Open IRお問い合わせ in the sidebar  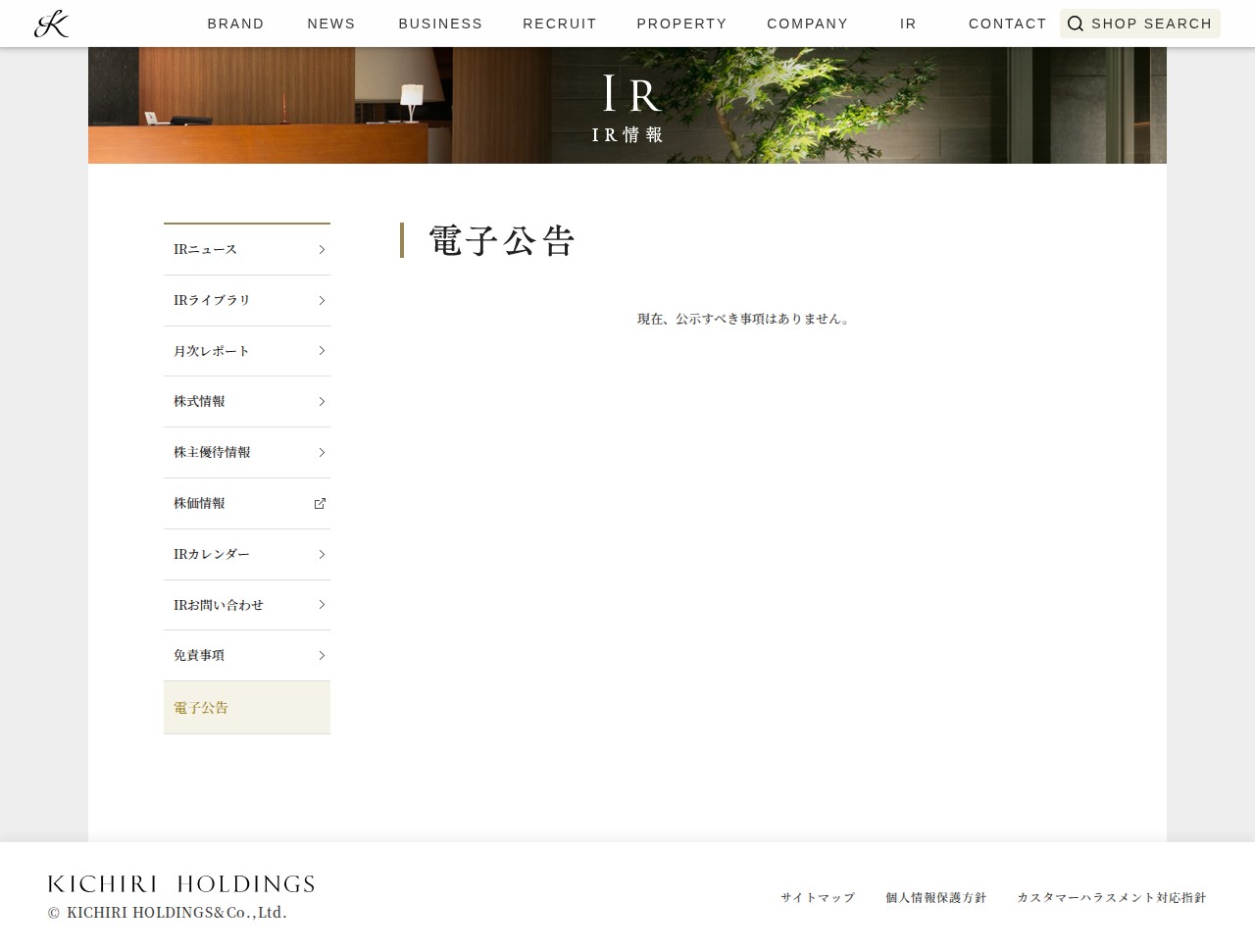247,605
